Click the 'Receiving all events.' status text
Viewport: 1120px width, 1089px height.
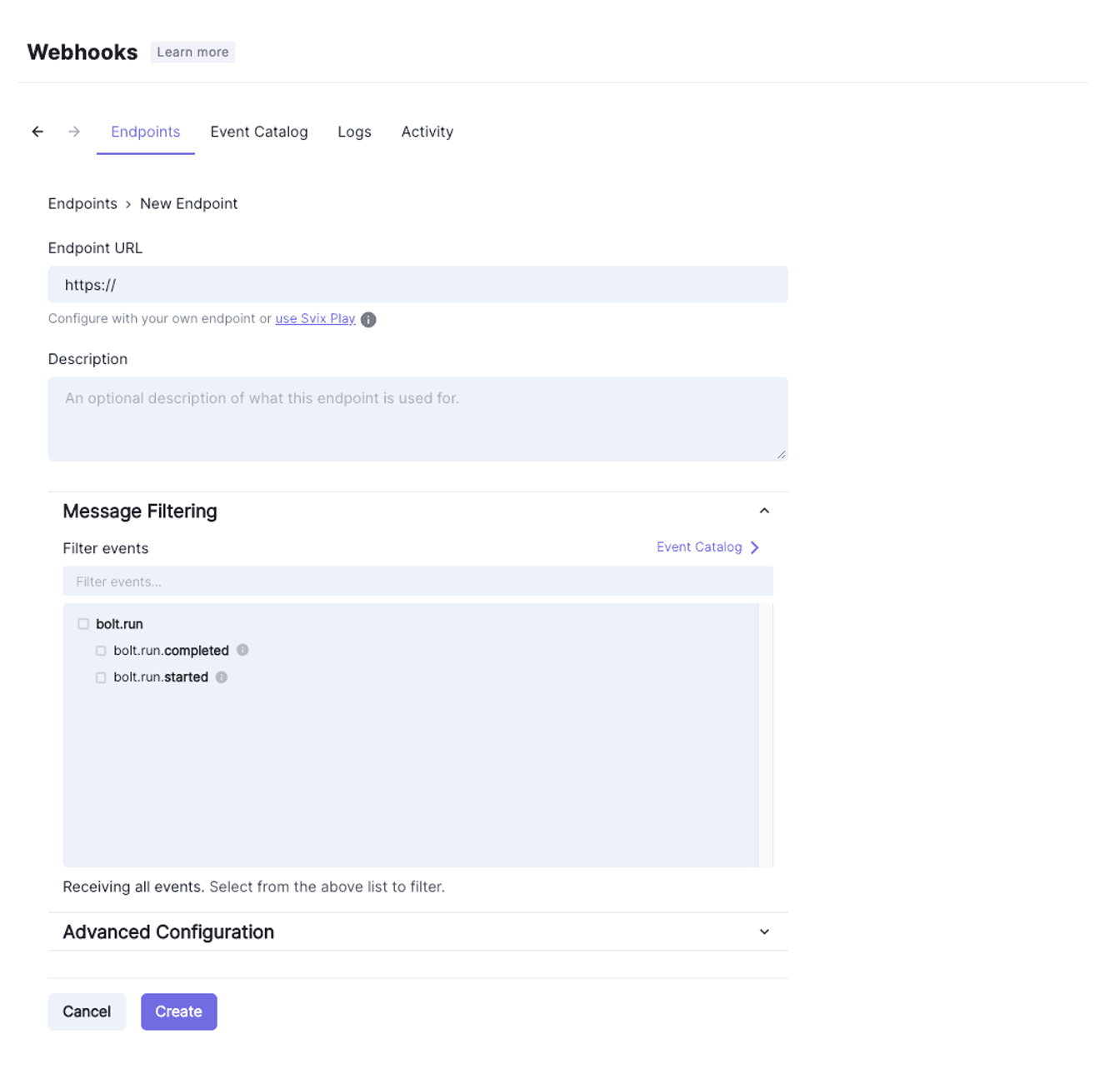point(133,887)
